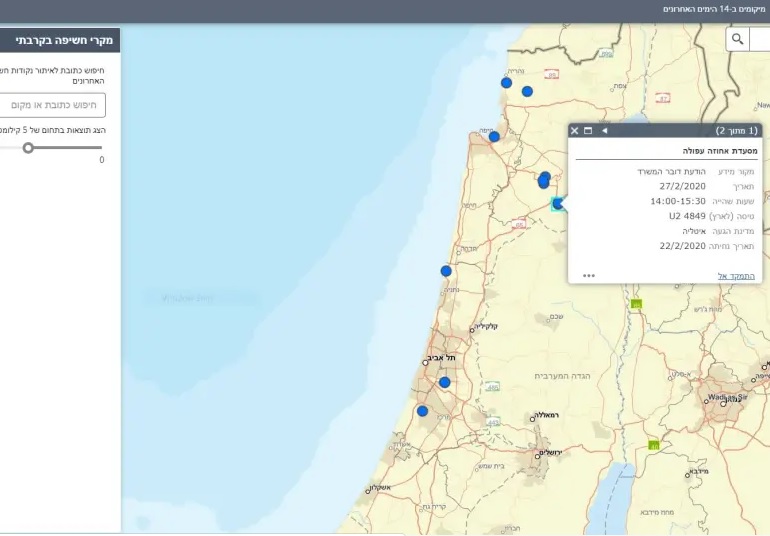Select the blue marker east of Nahariya

(x=527, y=91)
